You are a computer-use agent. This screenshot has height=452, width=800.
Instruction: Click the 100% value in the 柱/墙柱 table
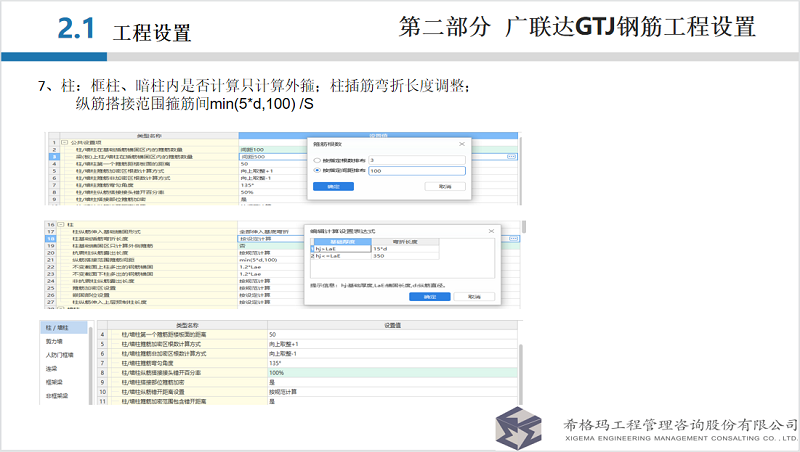277,373
